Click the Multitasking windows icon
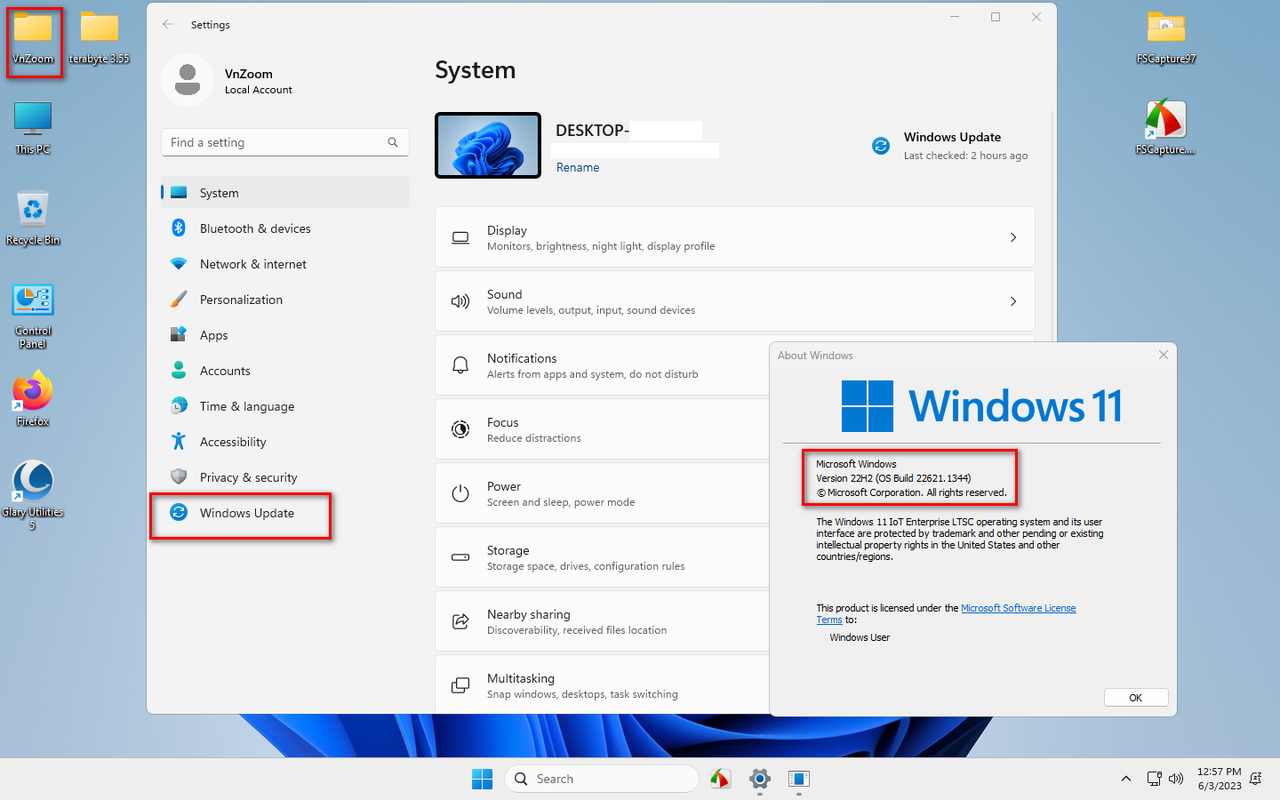 pyautogui.click(x=460, y=685)
